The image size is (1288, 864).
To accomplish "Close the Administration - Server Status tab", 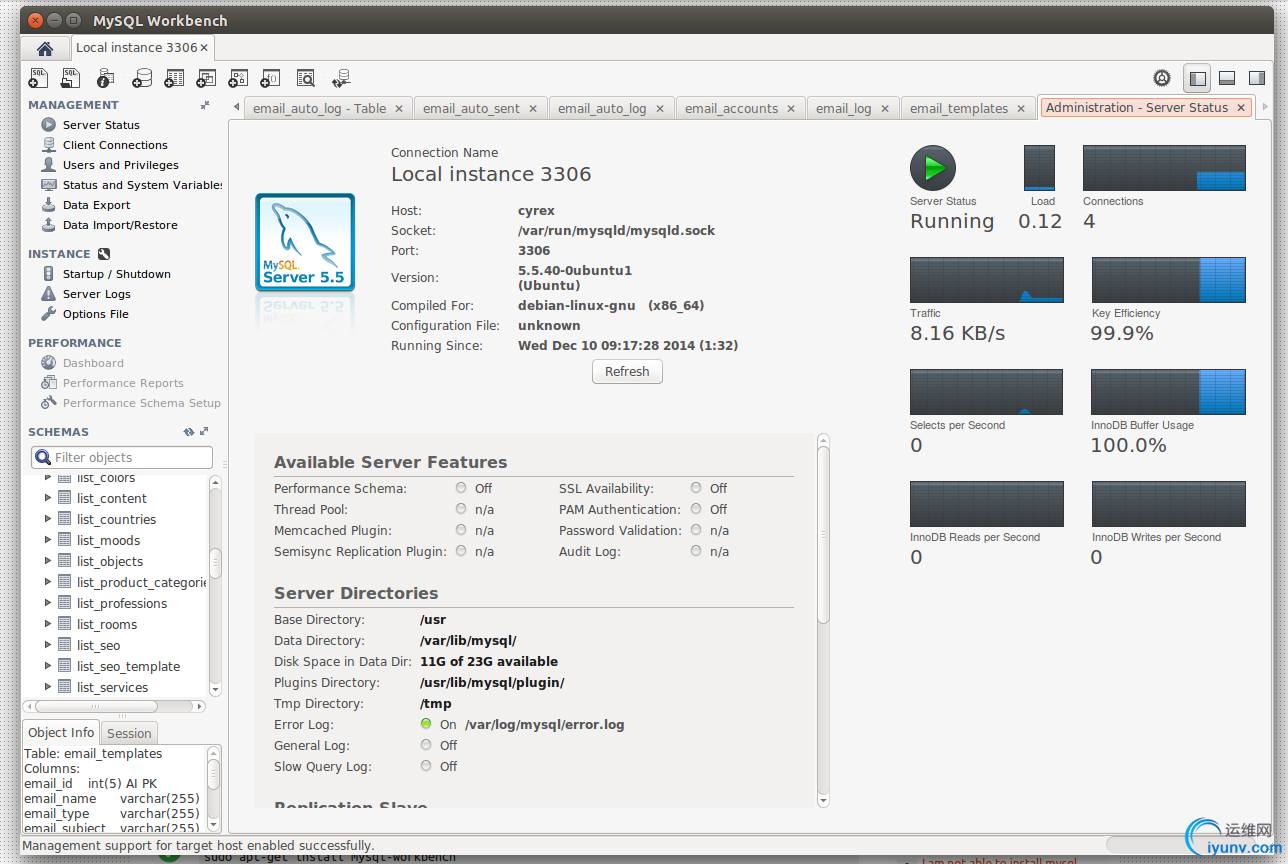I will pyautogui.click(x=1241, y=108).
